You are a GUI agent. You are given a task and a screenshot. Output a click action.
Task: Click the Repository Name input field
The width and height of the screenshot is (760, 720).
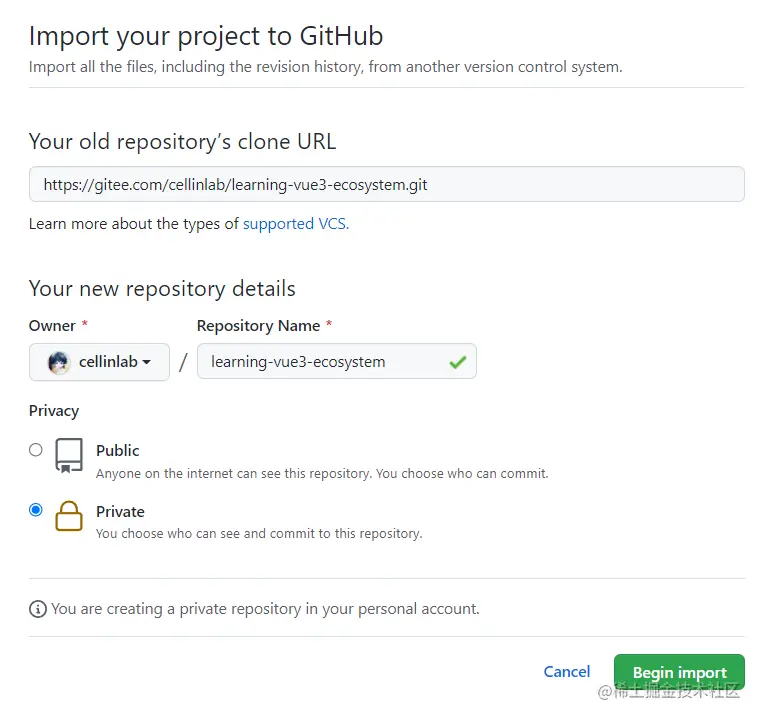coord(336,361)
